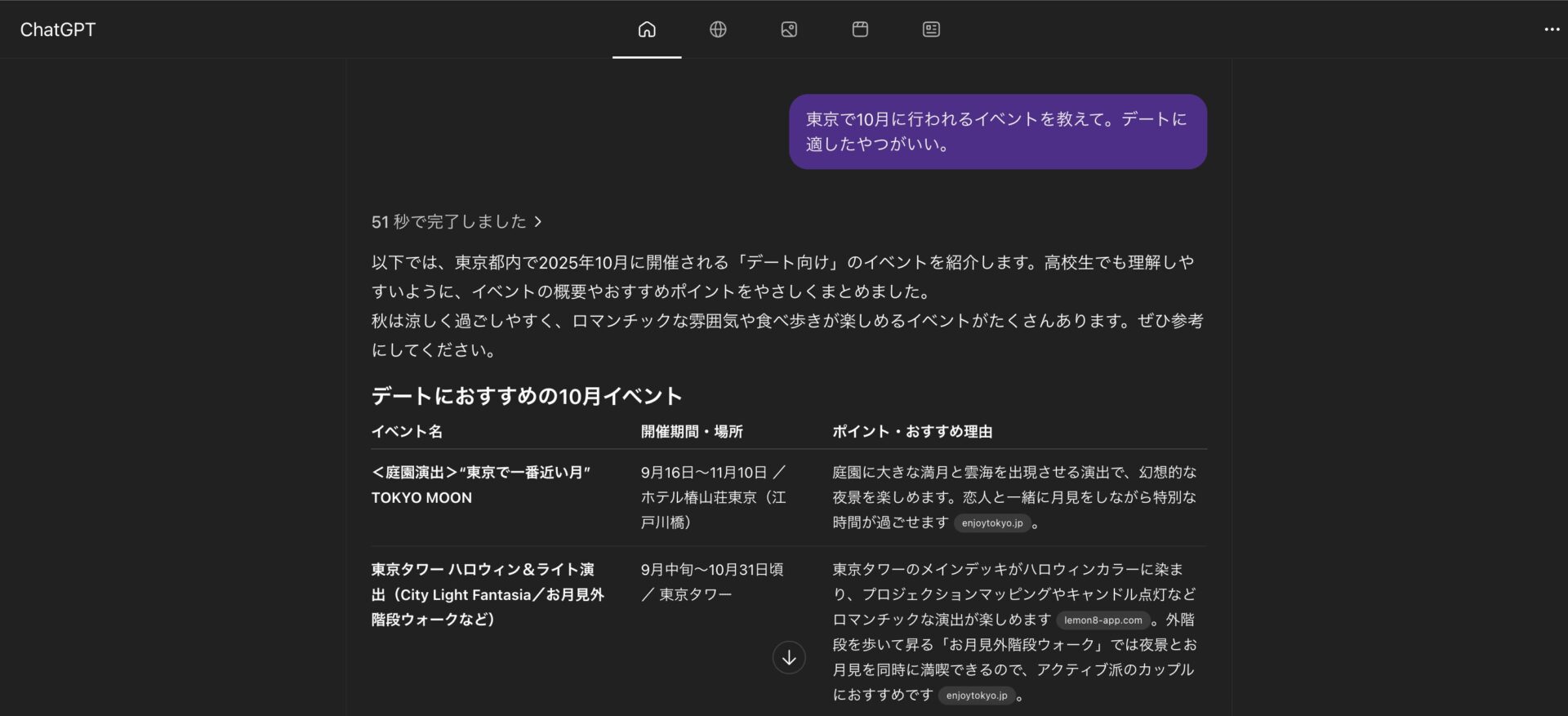Open the lemon8-app.com citation chip
Screen dimensions: 1568x716
(x=1102, y=620)
